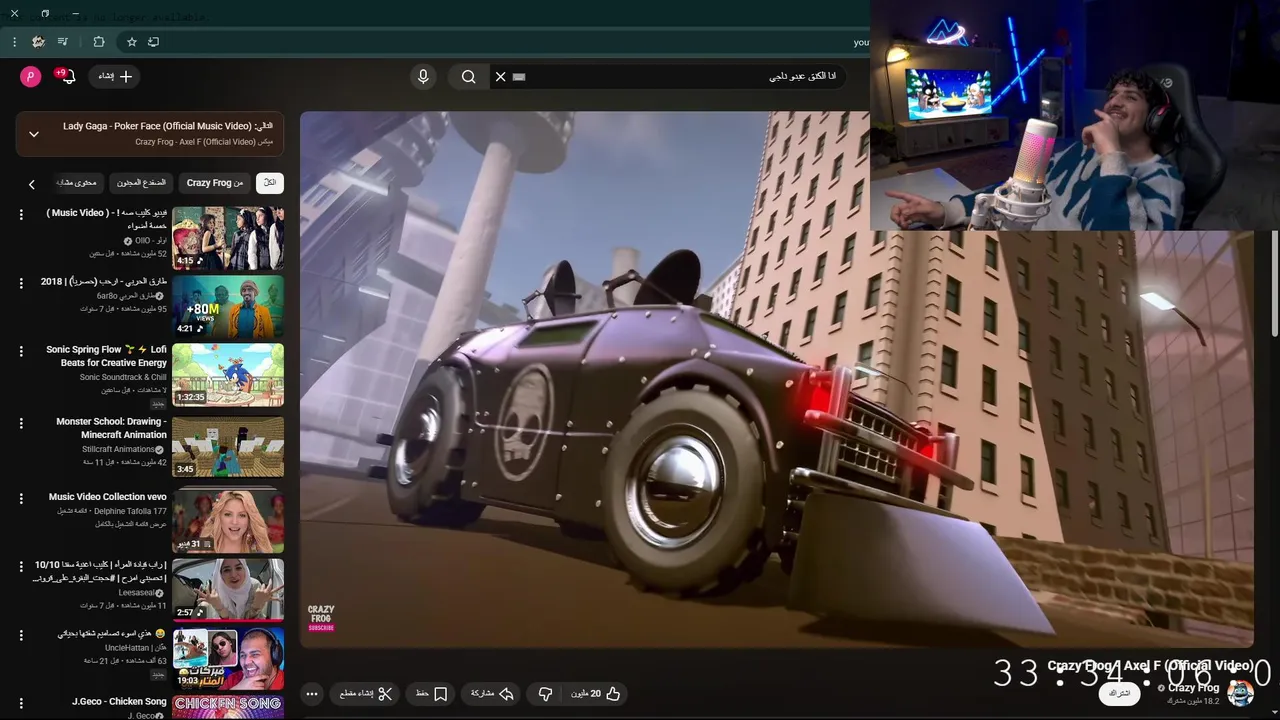Open the Chicken Song thumbnail
This screenshot has width=1280, height=720.
click(x=228, y=708)
